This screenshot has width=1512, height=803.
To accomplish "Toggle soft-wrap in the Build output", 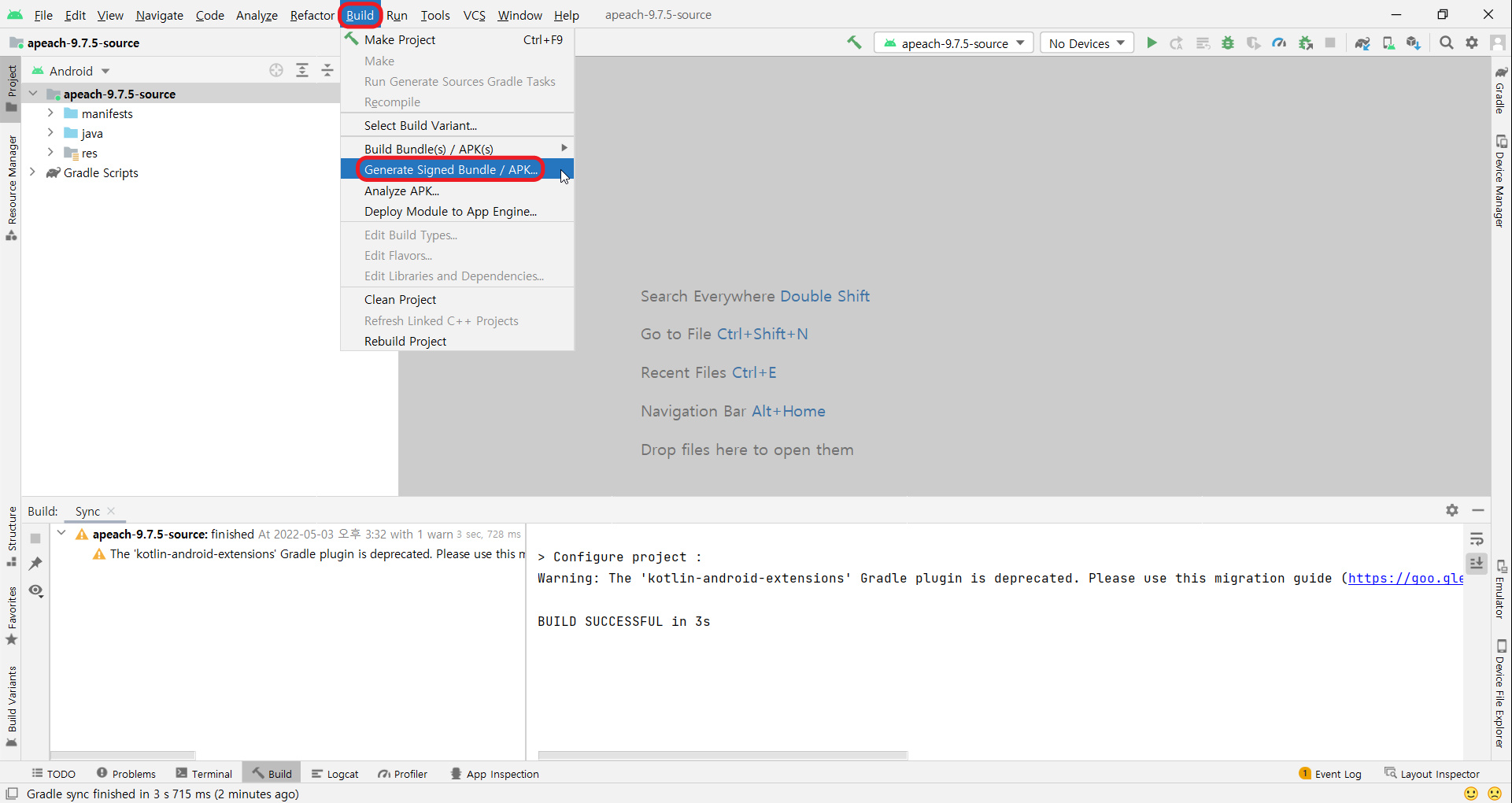I will (x=1477, y=540).
